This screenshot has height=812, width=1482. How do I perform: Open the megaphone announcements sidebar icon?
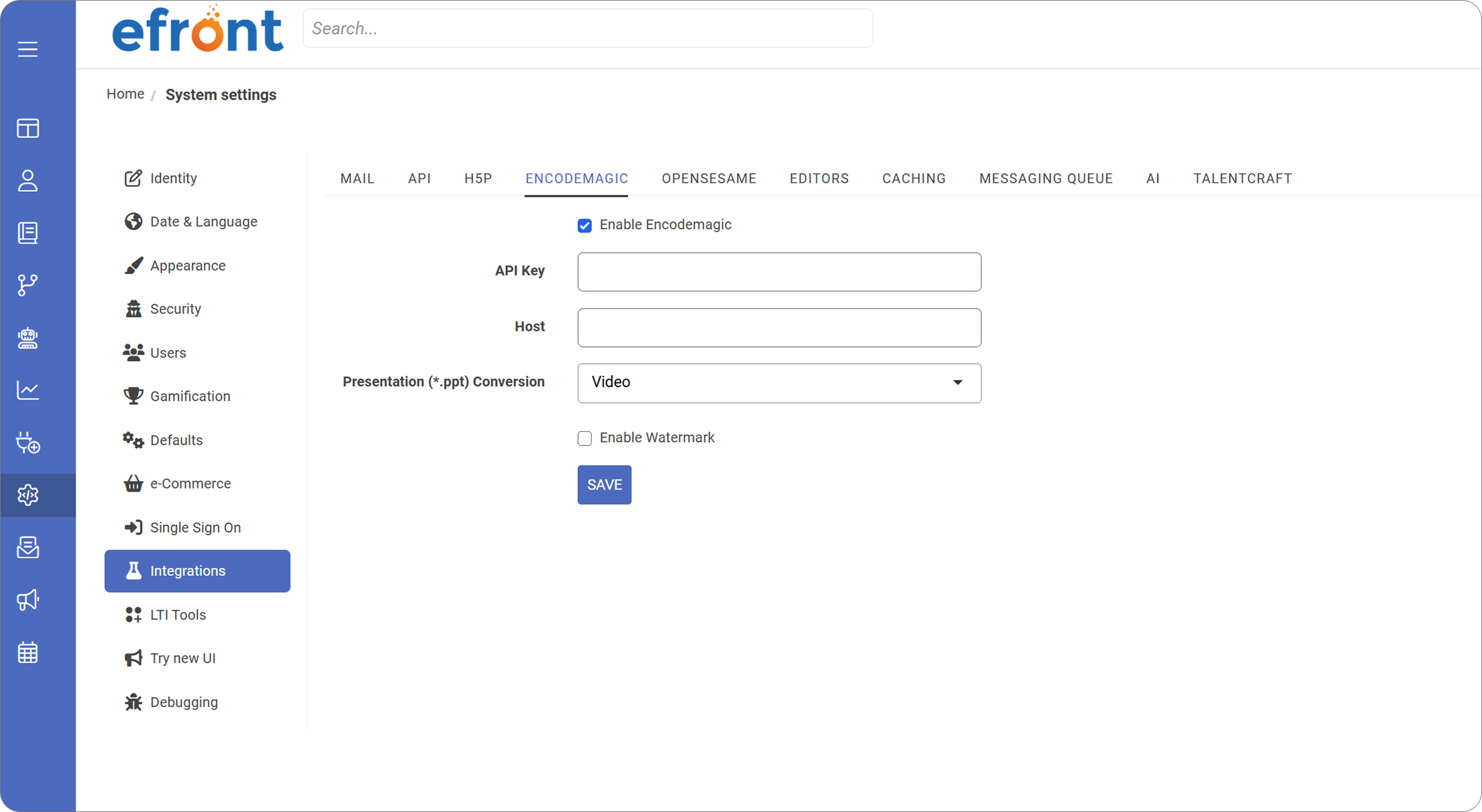pos(28,600)
